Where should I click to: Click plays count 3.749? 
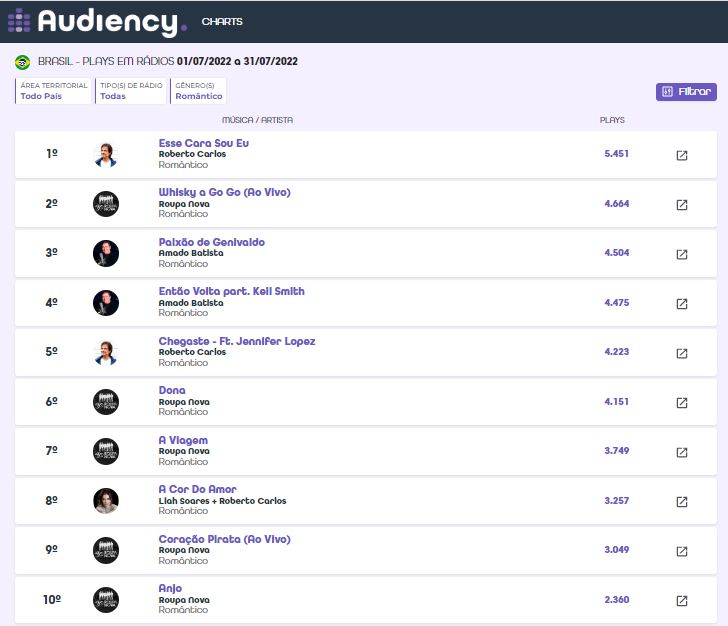(617, 450)
